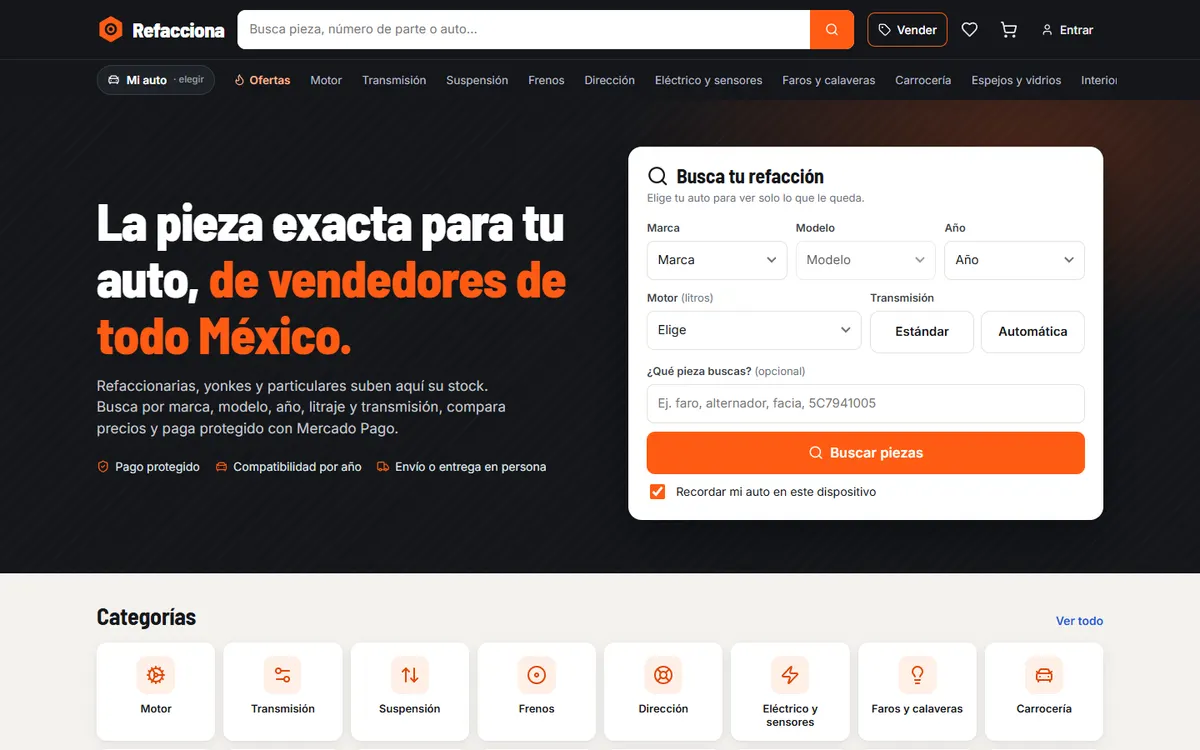Open the Modelo dropdown
Image resolution: width=1200 pixels, height=750 pixels.
point(866,260)
